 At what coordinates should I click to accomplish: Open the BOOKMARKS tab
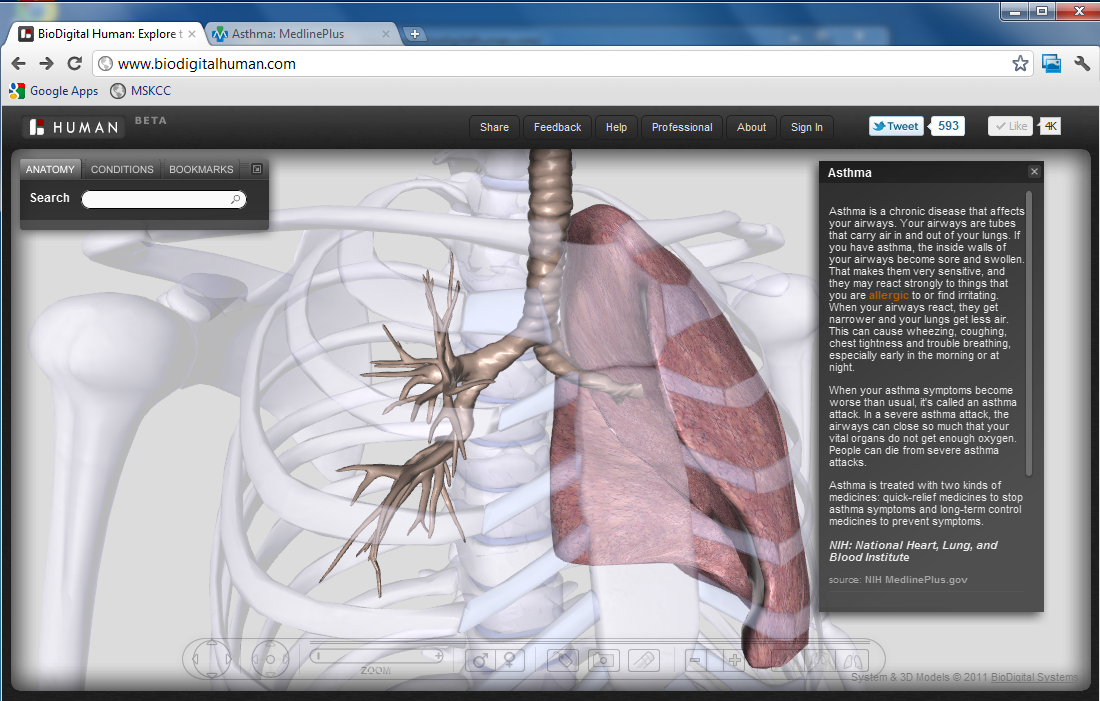point(201,169)
